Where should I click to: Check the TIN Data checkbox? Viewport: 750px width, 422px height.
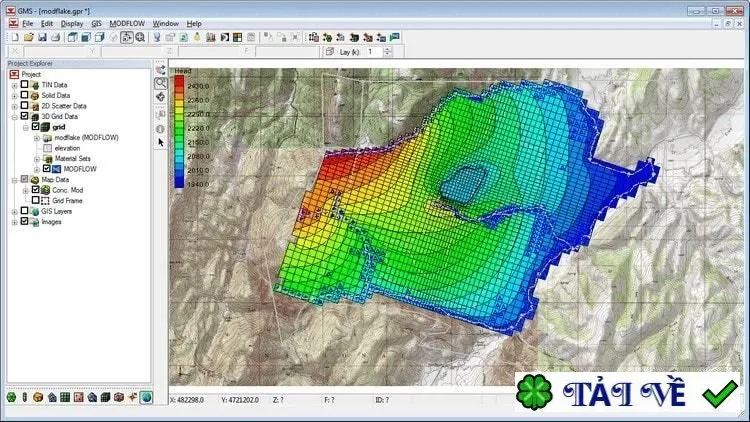(x=24, y=84)
